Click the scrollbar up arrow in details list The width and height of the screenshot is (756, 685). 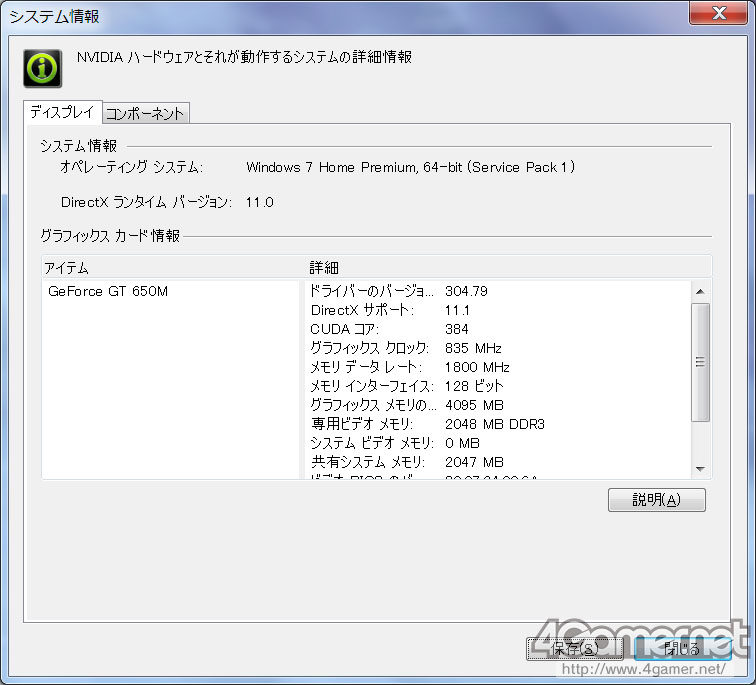coord(700,292)
